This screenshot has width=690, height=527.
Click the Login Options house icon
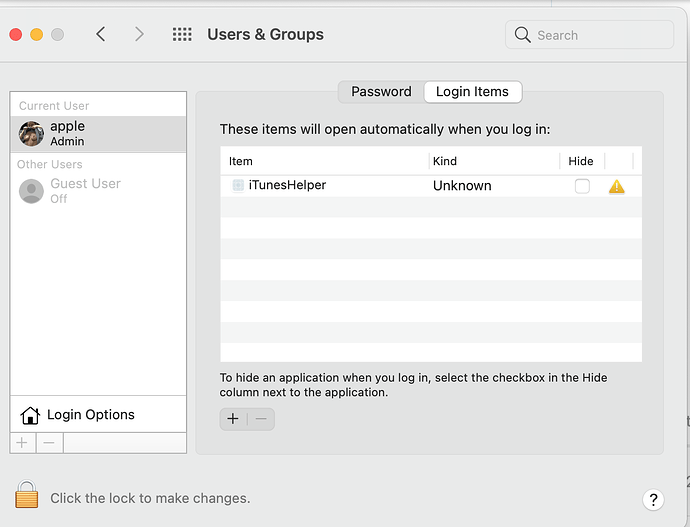30,415
